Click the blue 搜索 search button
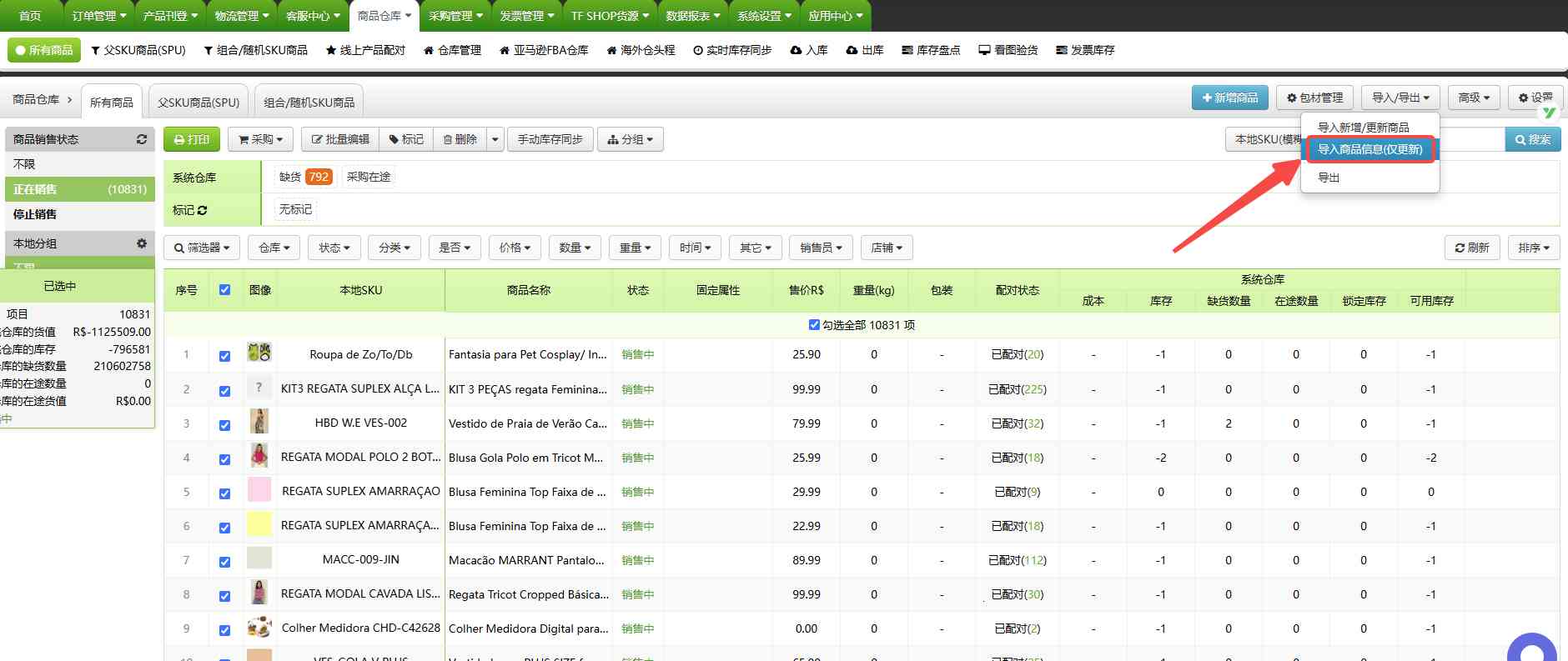Viewport: 1568px width, 661px height. pos(1533,139)
